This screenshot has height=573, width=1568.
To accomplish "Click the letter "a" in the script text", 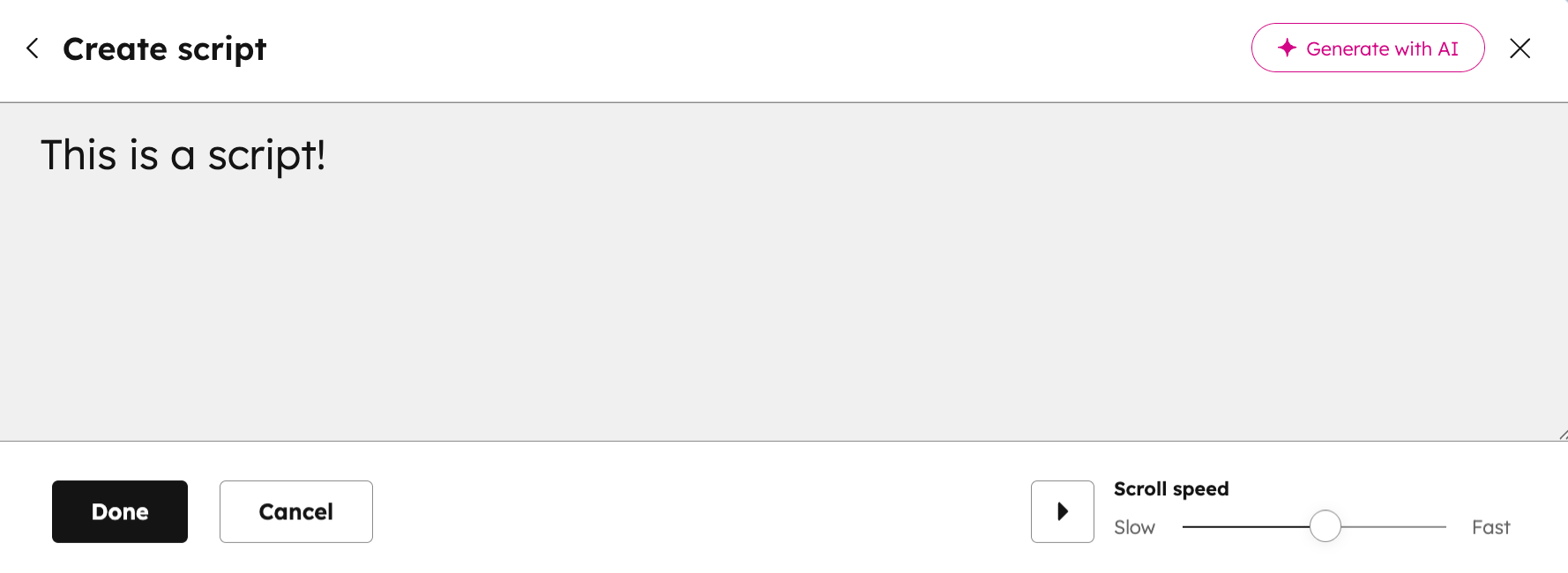I will click(183, 157).
